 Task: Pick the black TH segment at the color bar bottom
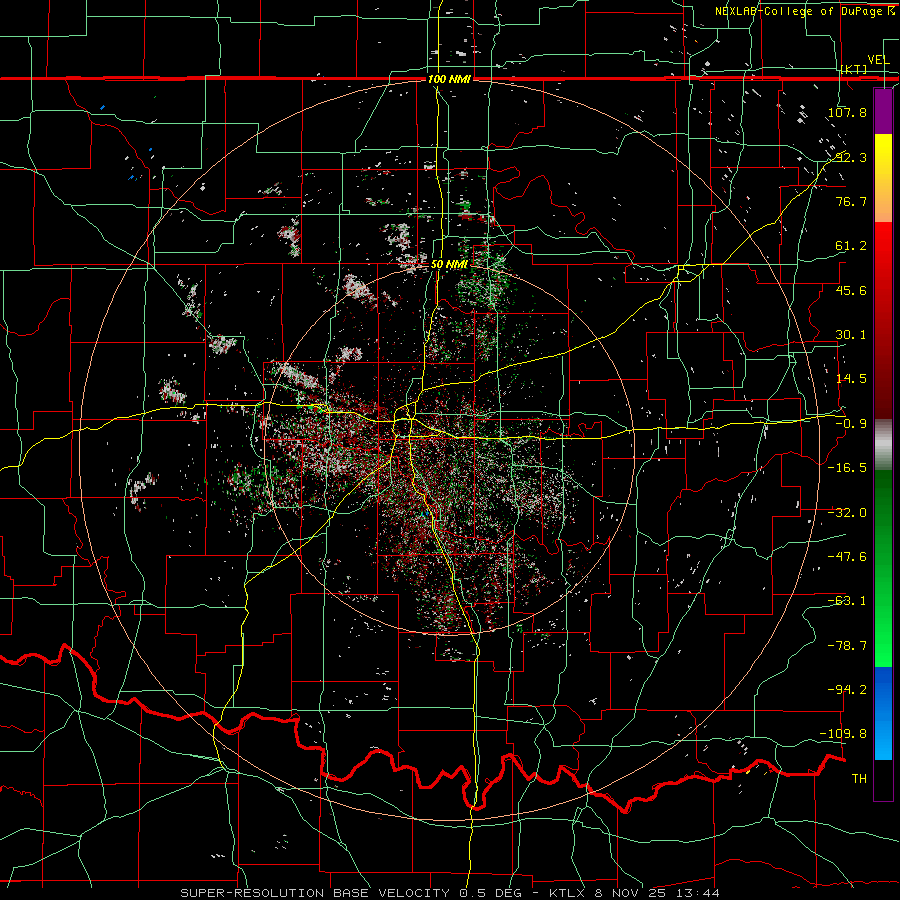coord(883,779)
